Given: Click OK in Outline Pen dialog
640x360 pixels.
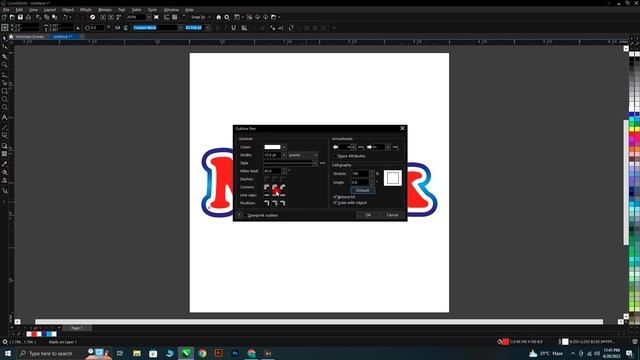Looking at the screenshot, I should [x=368, y=215].
